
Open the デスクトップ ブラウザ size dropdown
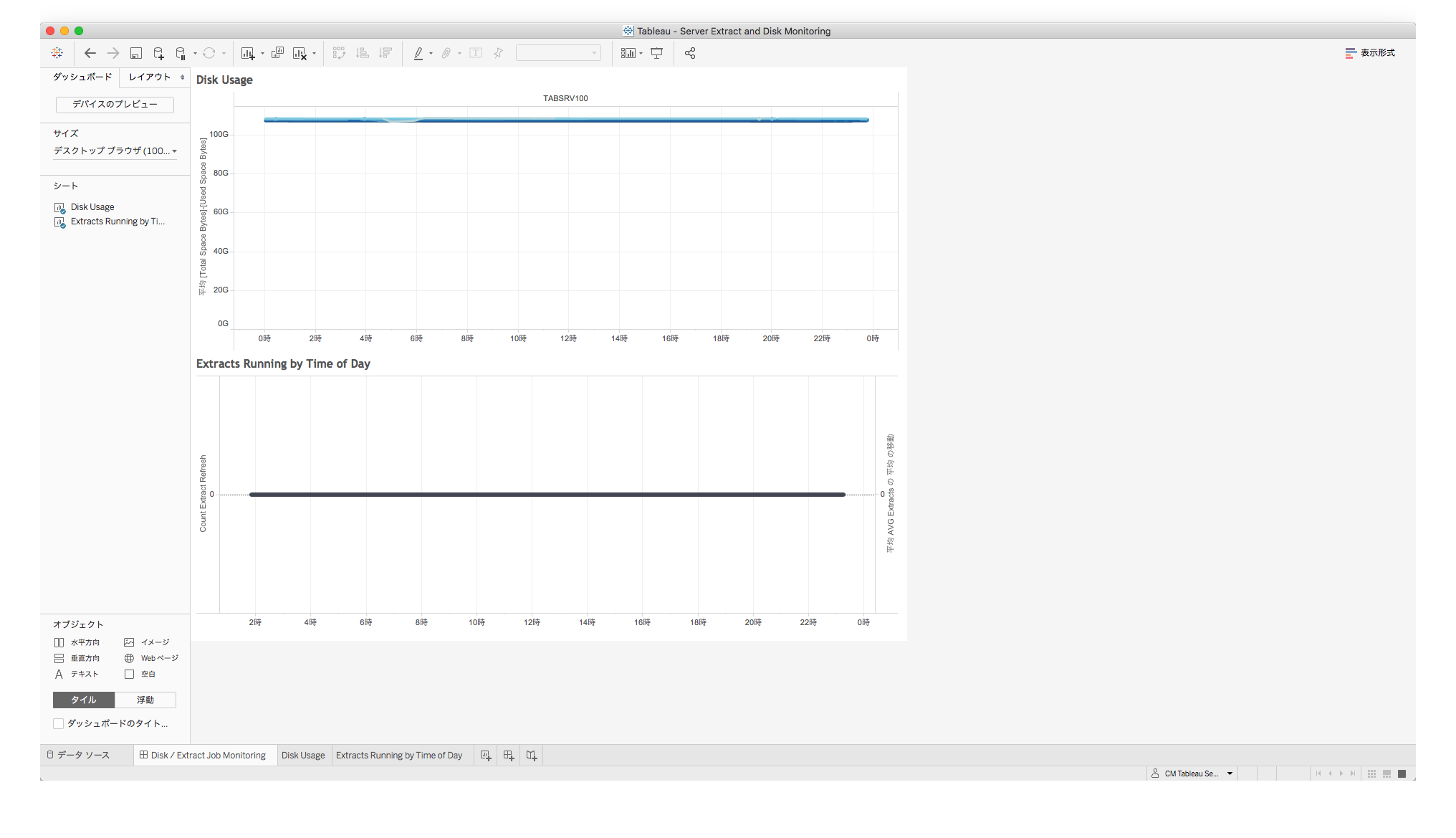point(115,151)
